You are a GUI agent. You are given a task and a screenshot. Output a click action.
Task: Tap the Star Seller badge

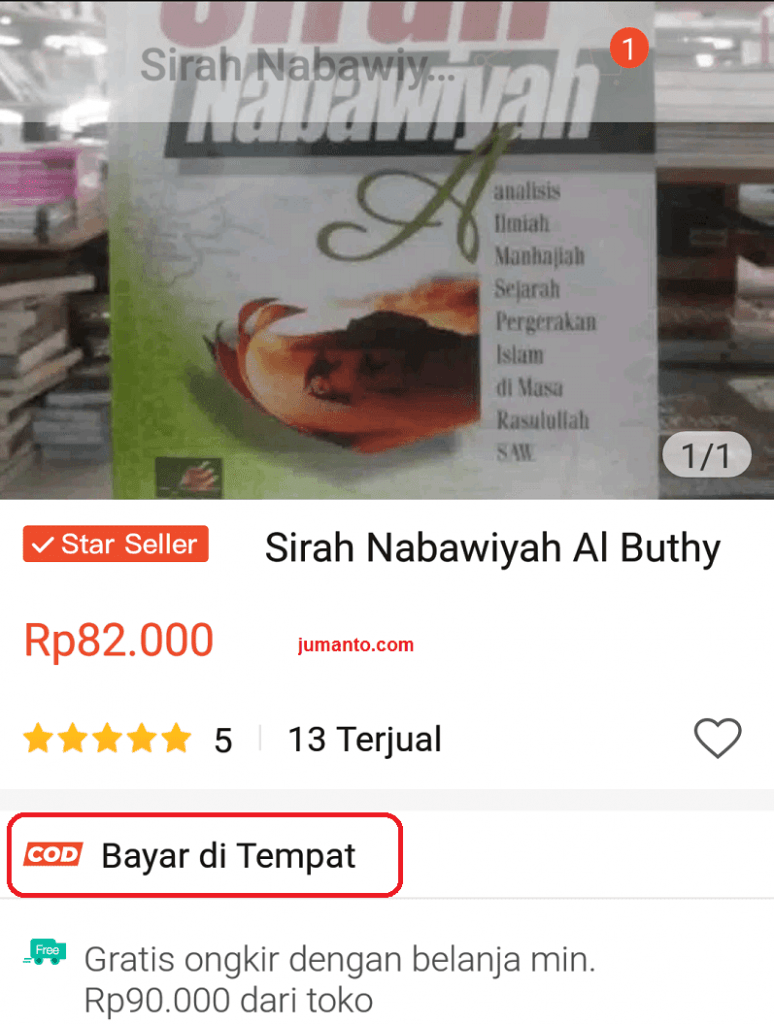116,543
